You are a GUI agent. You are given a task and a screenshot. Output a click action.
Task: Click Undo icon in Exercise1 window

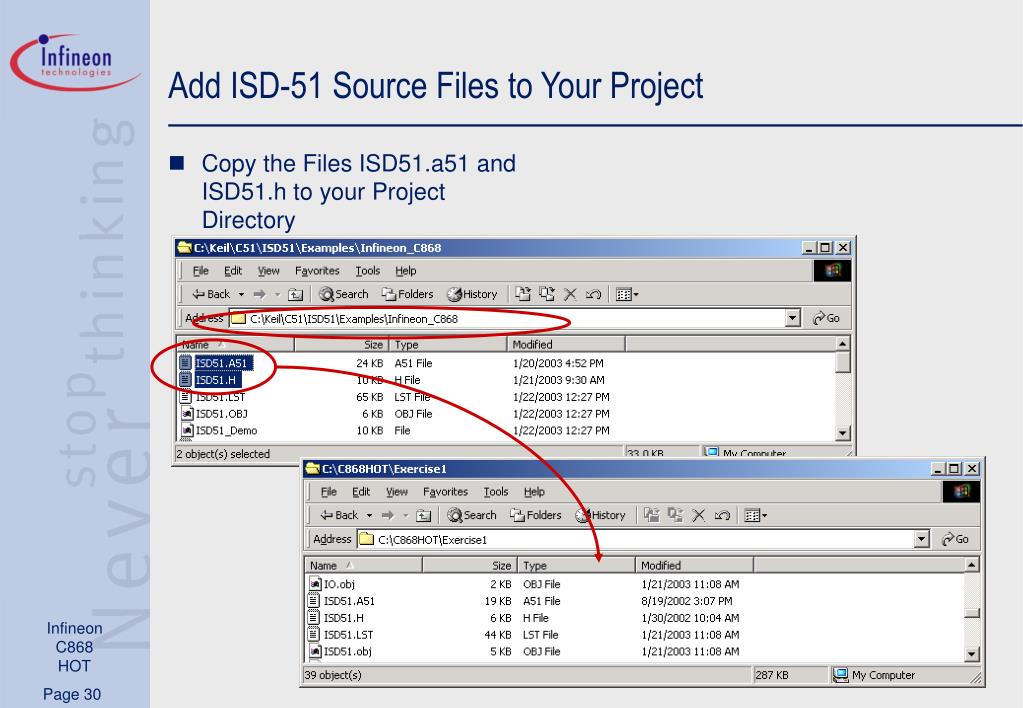click(722, 516)
